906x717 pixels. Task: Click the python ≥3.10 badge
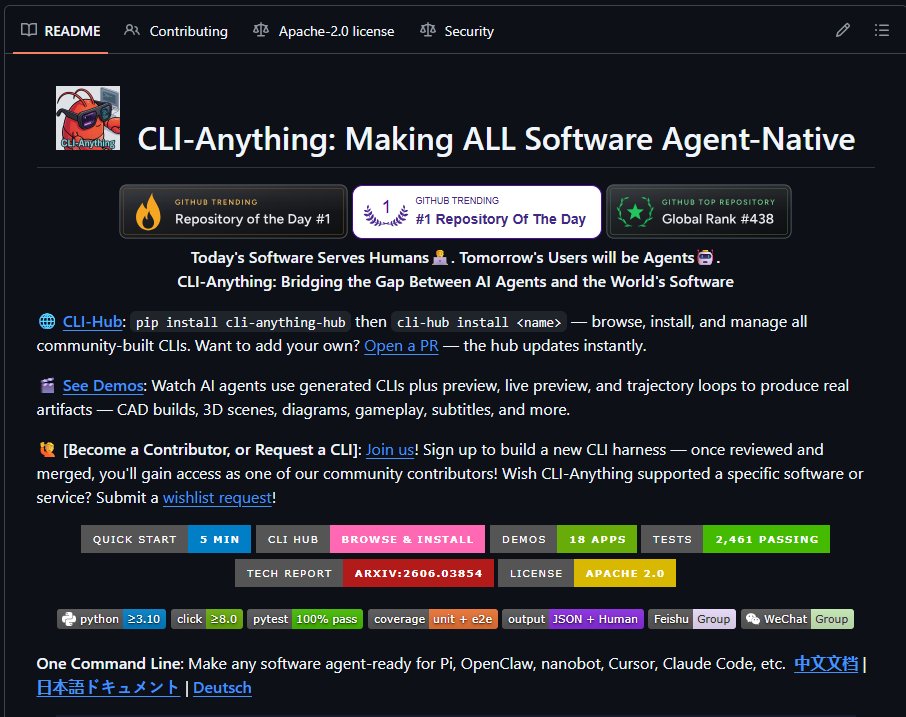112,619
